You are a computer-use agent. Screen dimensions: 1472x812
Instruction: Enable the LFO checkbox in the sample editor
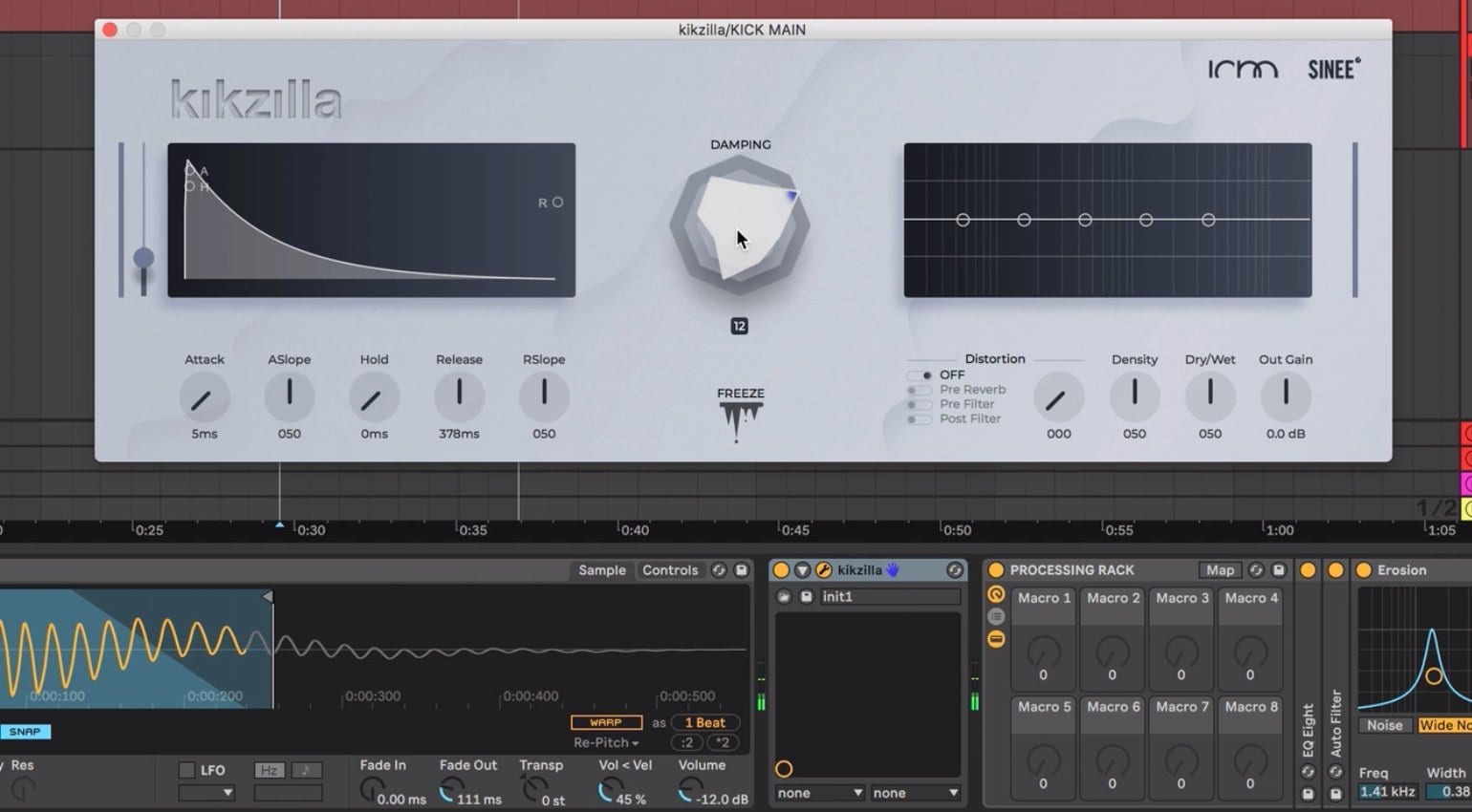[x=187, y=770]
